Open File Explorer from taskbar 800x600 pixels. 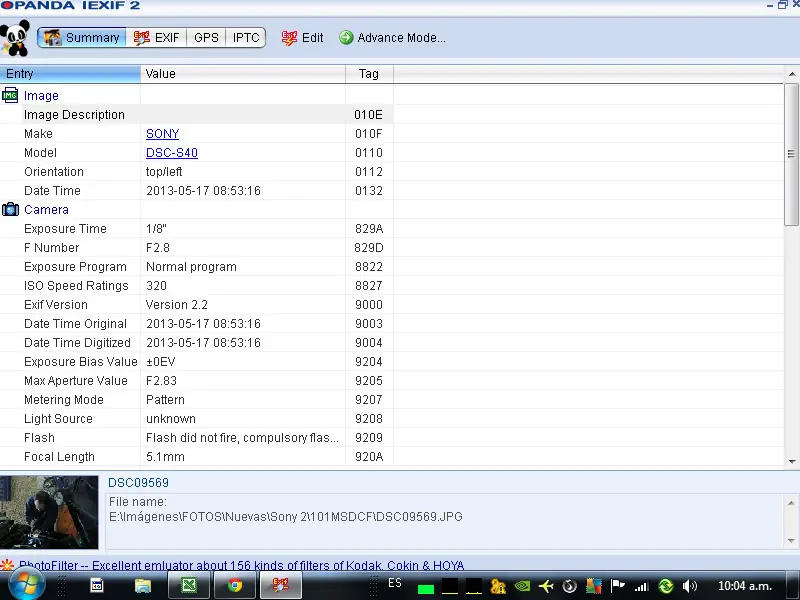(x=143, y=585)
